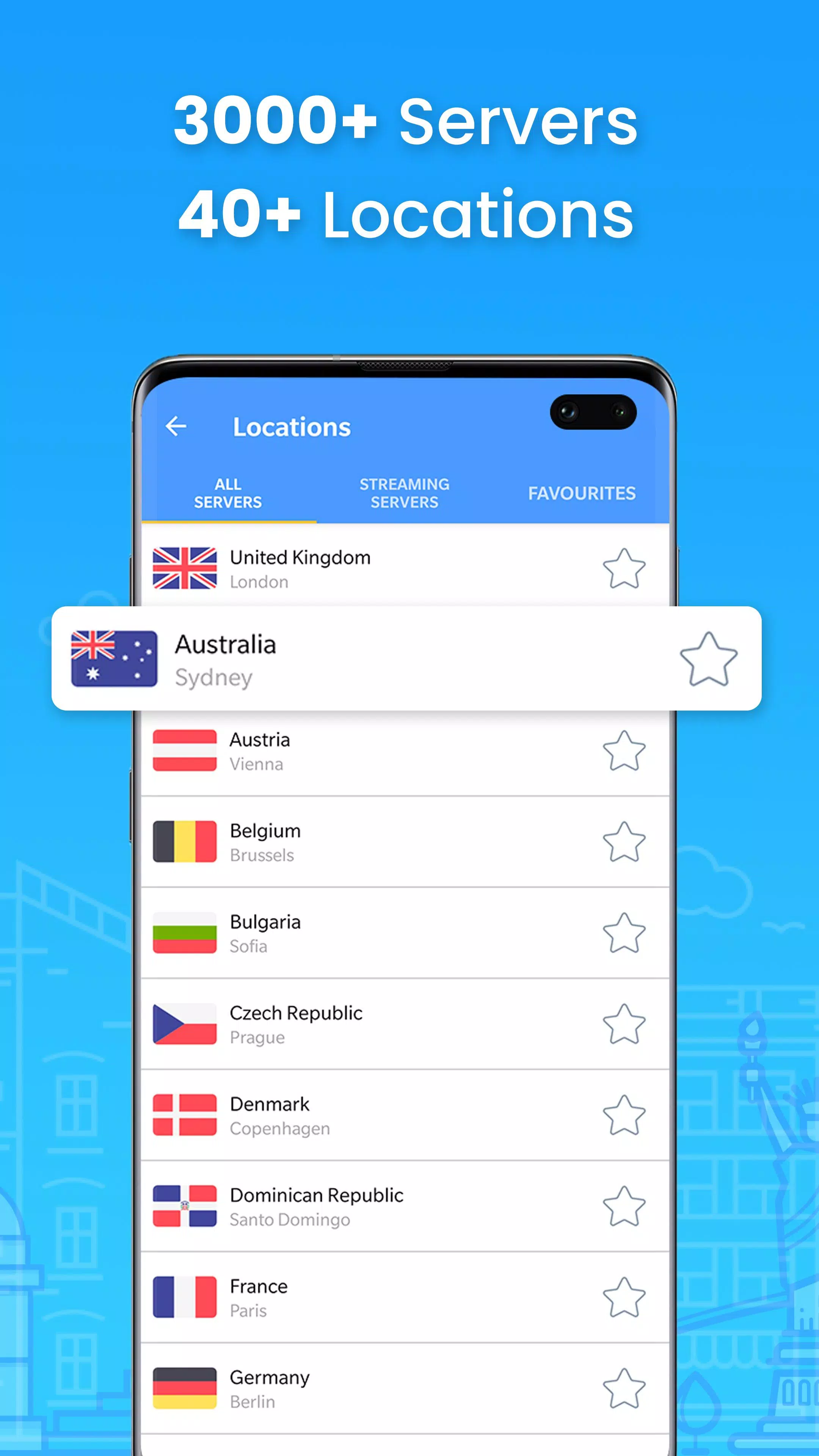Select the ALL SERVERS tab
The image size is (819, 1456).
pyautogui.click(x=228, y=493)
